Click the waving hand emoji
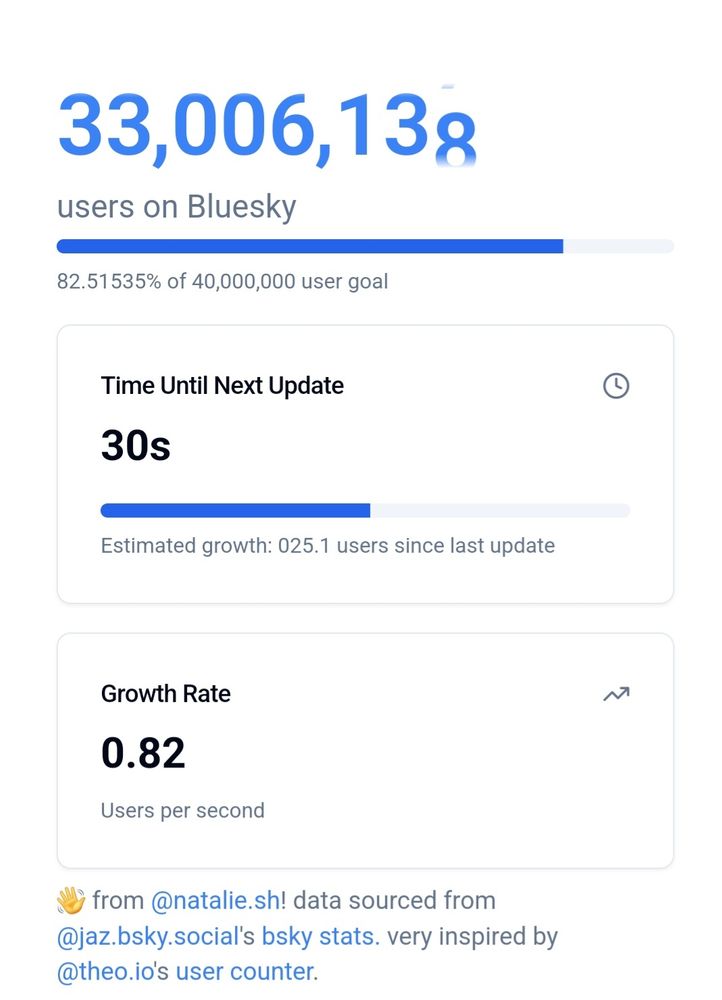The image size is (722, 1000). (71, 901)
